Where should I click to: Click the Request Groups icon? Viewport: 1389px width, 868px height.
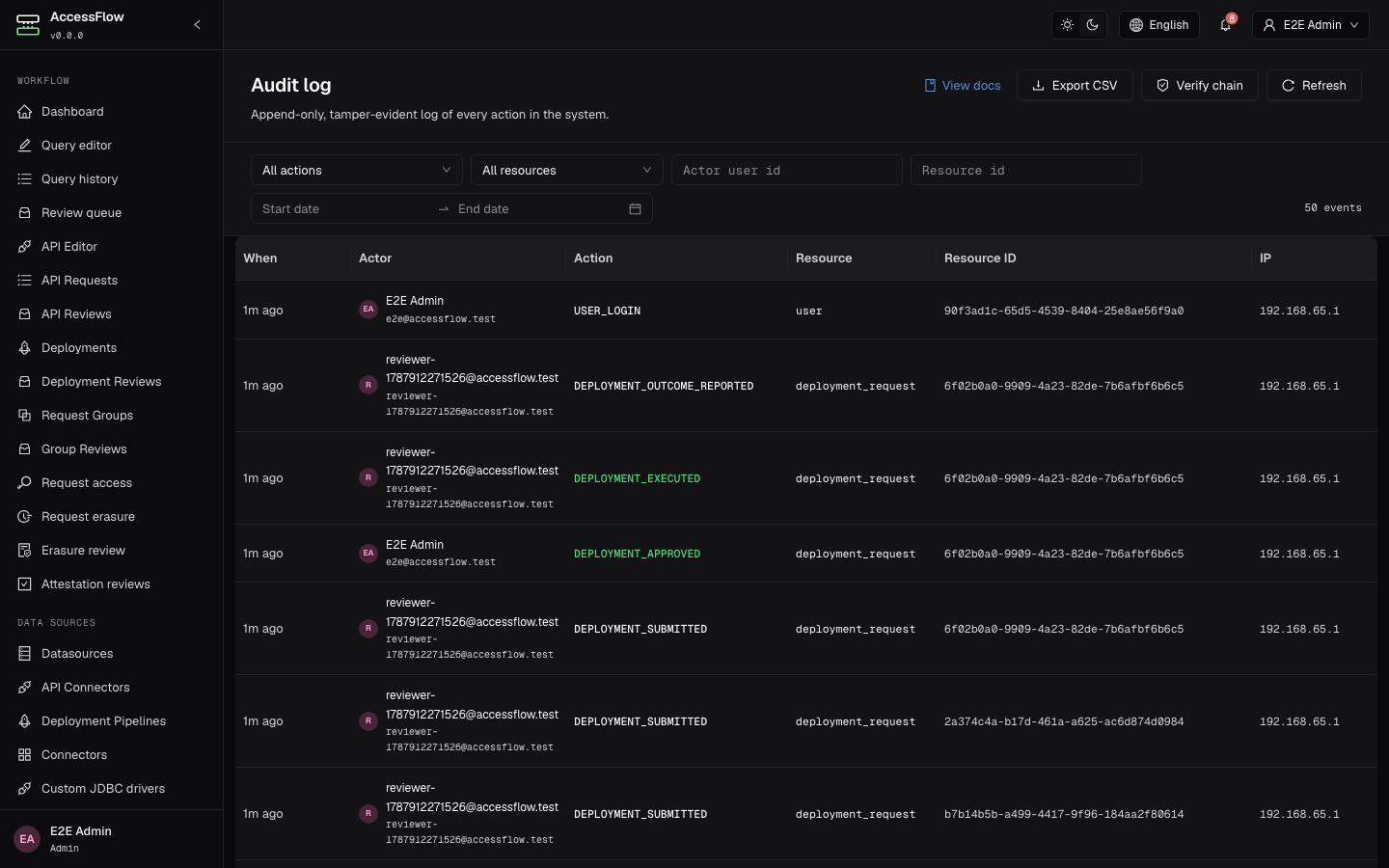click(25, 416)
